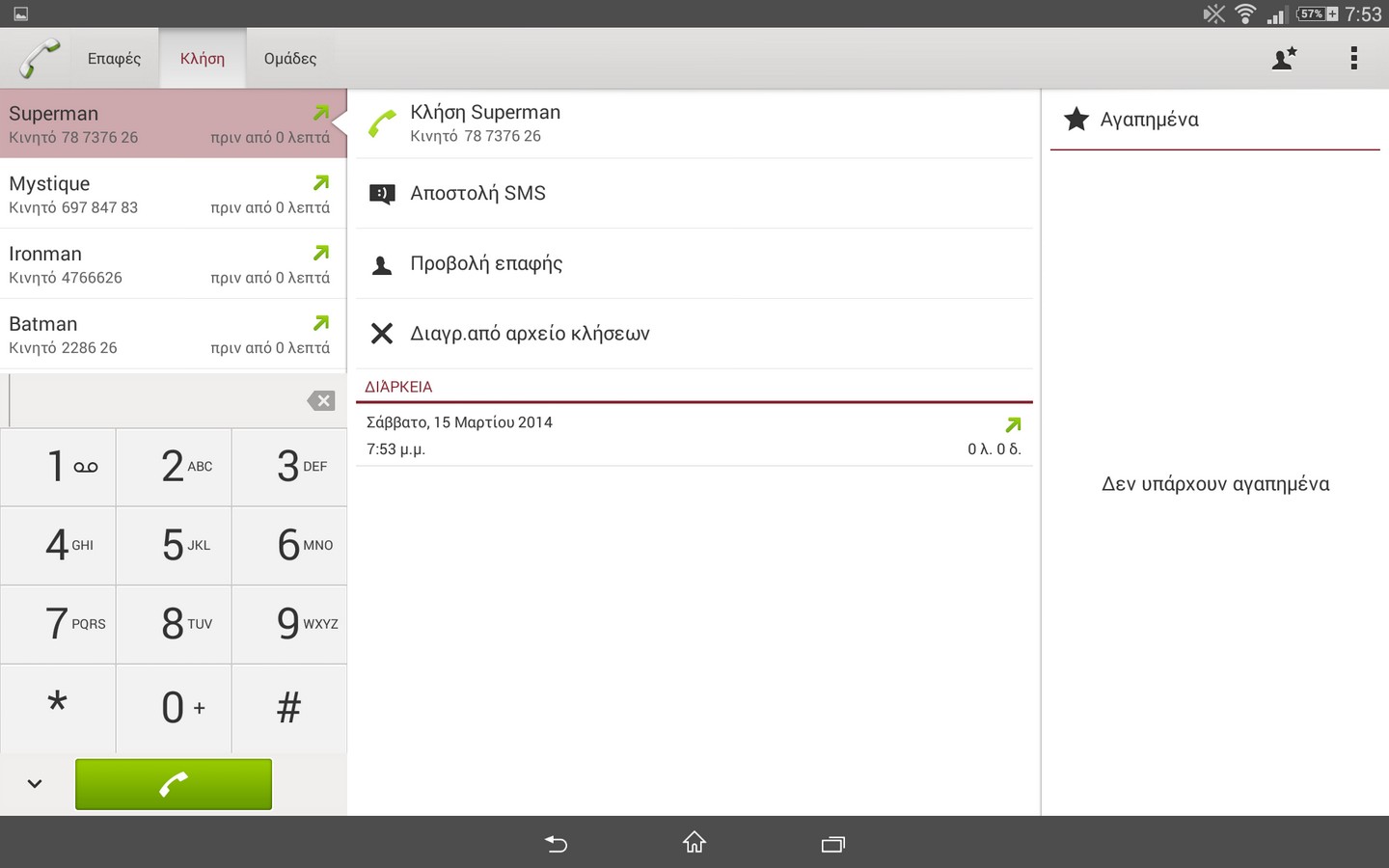Click outgoing arrow icon for Batman
The height and width of the screenshot is (868, 1389).
coord(321,323)
